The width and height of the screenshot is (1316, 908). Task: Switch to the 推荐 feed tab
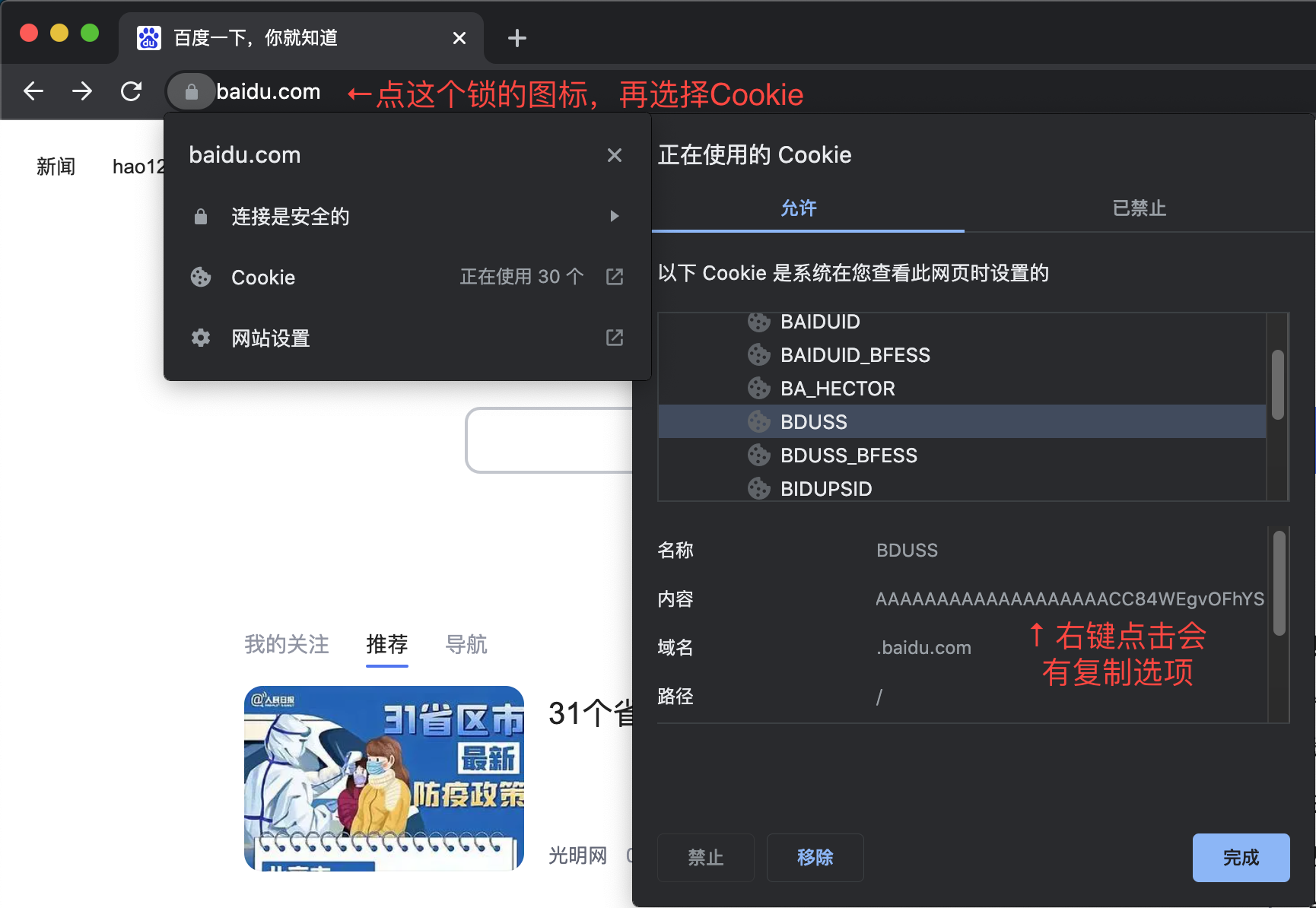tap(387, 645)
